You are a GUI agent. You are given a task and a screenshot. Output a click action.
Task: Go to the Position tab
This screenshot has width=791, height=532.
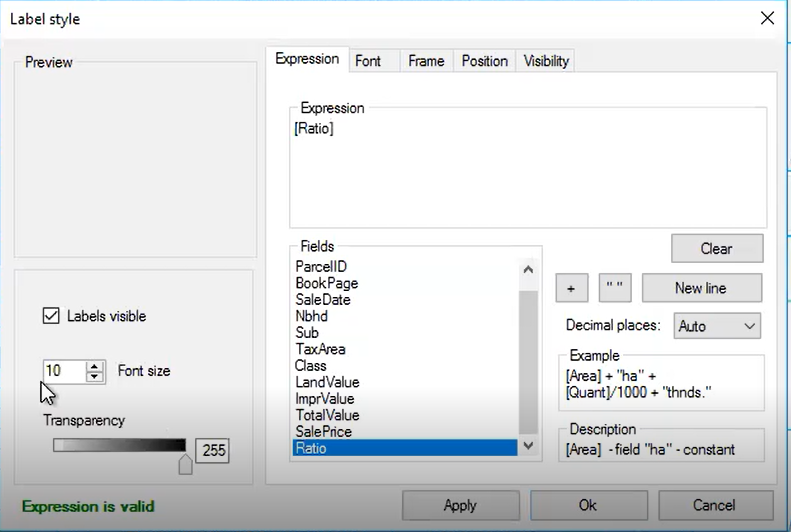coord(484,61)
